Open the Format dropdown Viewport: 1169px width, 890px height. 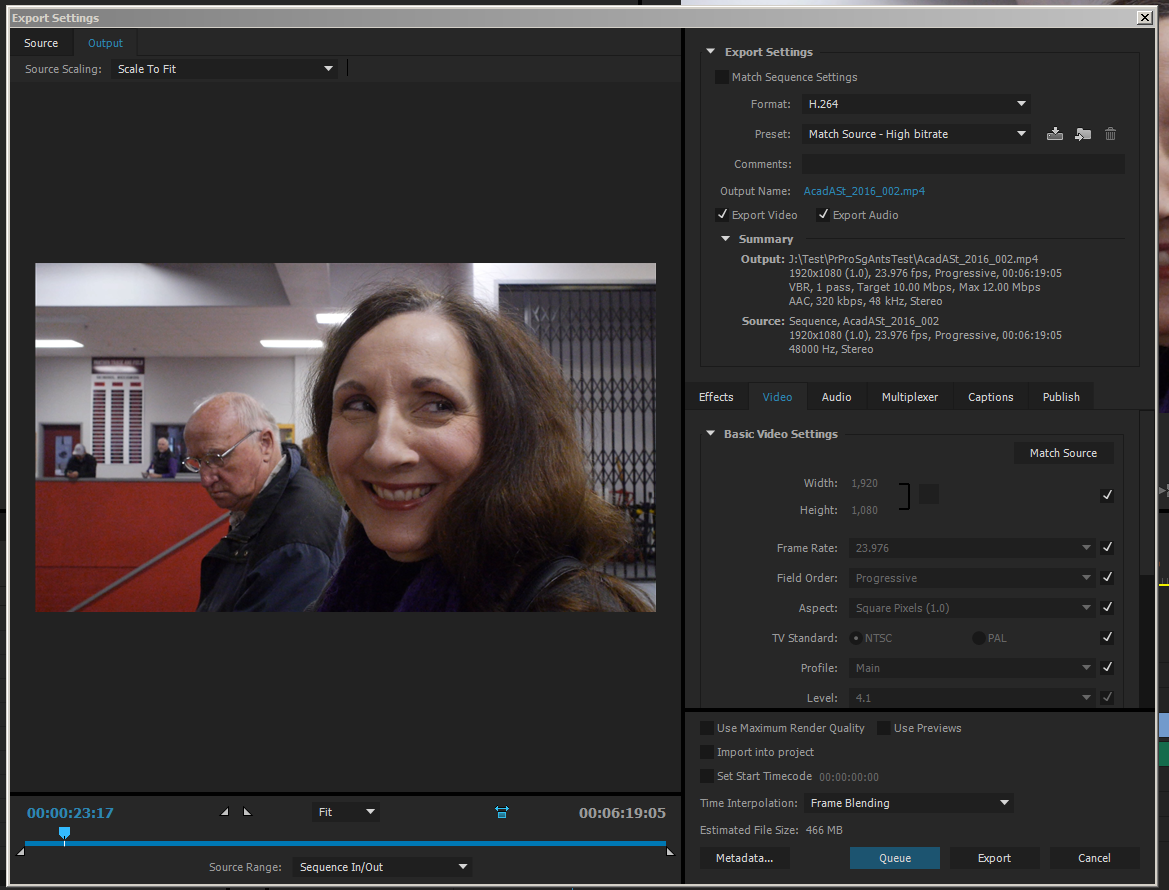click(915, 103)
